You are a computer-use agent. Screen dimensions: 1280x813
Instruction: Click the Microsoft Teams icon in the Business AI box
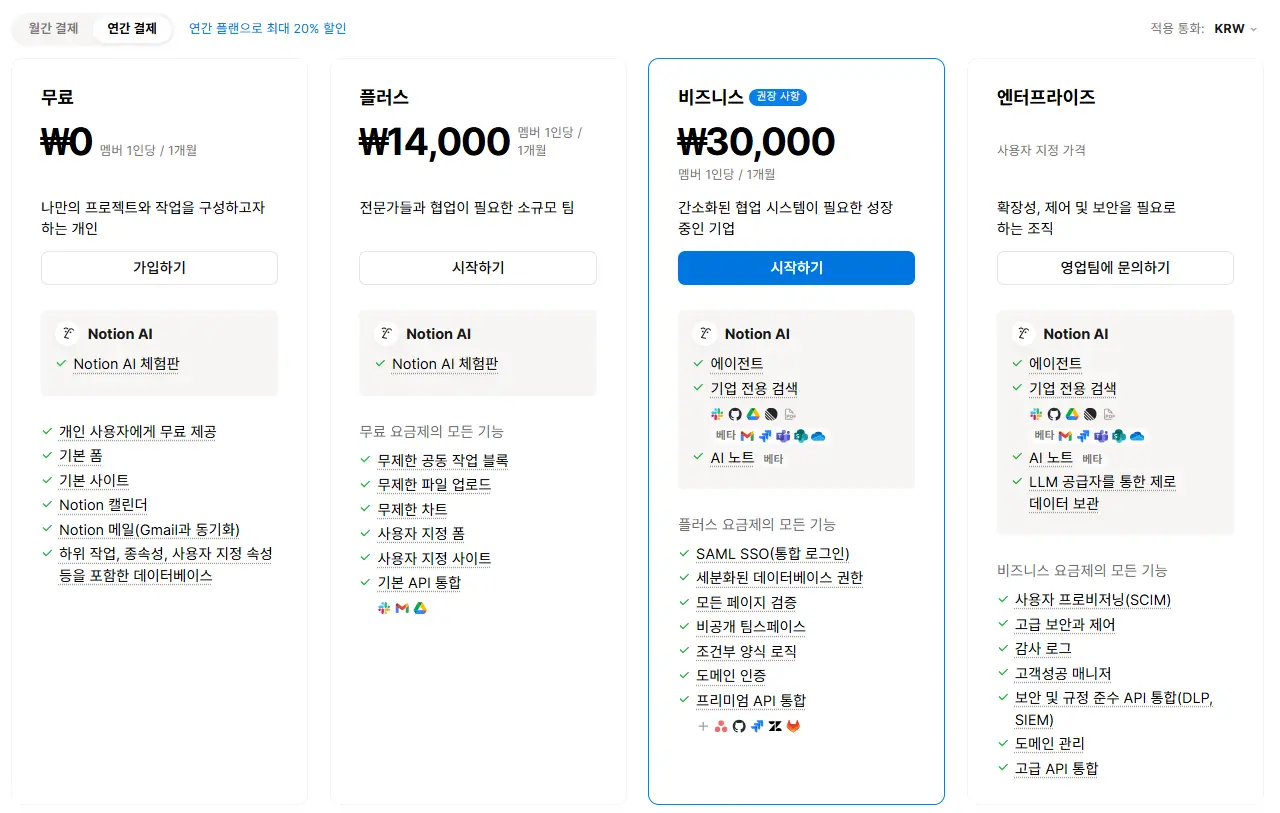click(x=782, y=436)
